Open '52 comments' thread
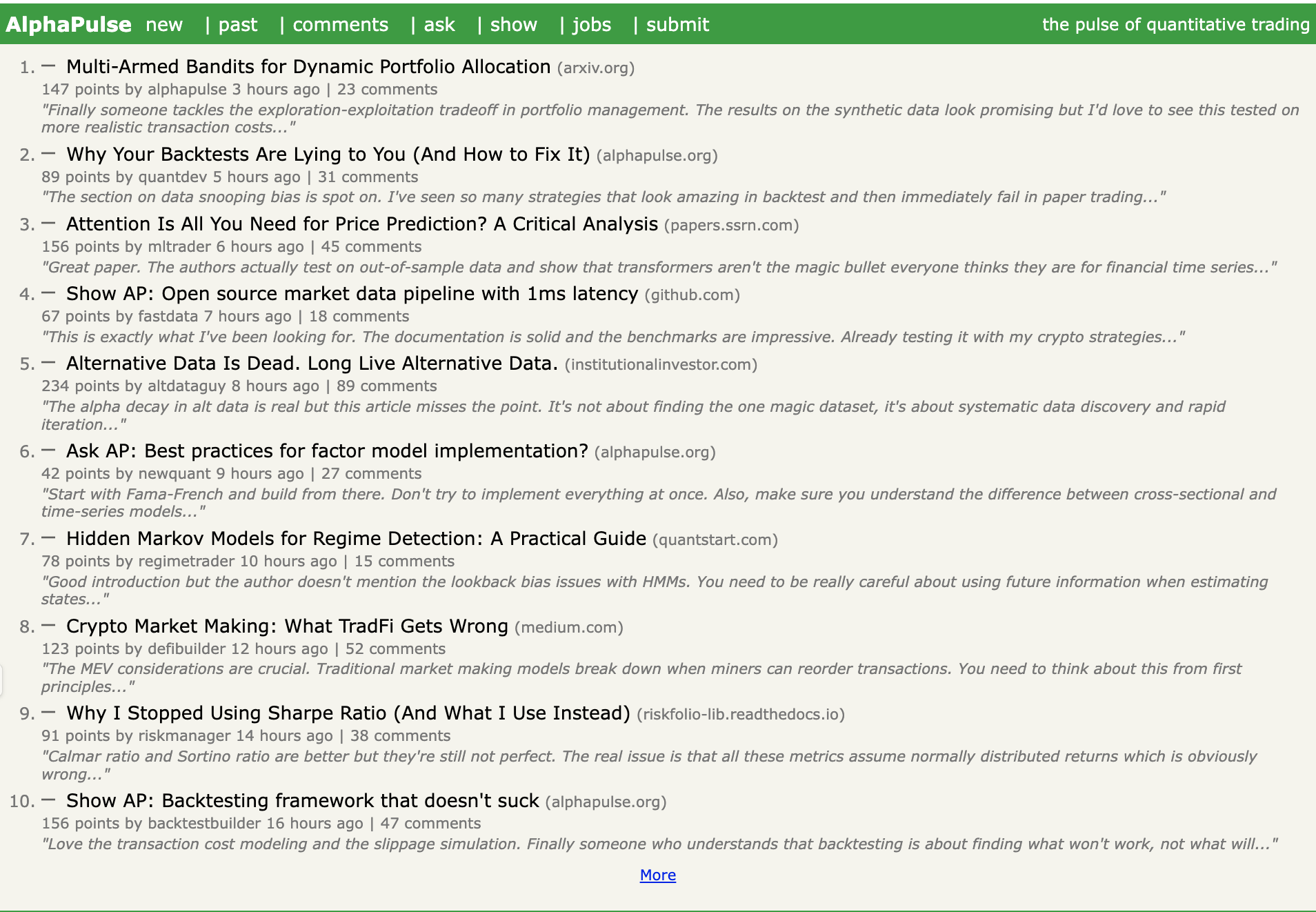This screenshot has height=912, width=1316. tap(395, 649)
